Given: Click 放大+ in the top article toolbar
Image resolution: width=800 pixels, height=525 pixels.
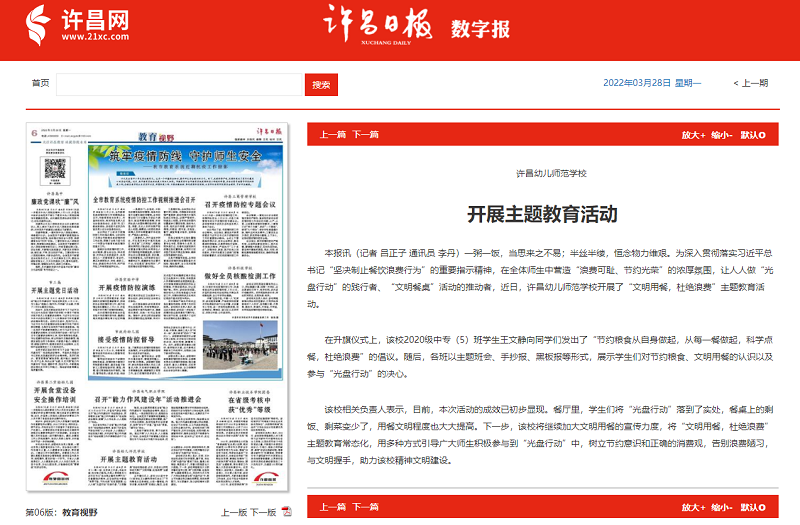Looking at the screenshot, I should (x=693, y=134).
